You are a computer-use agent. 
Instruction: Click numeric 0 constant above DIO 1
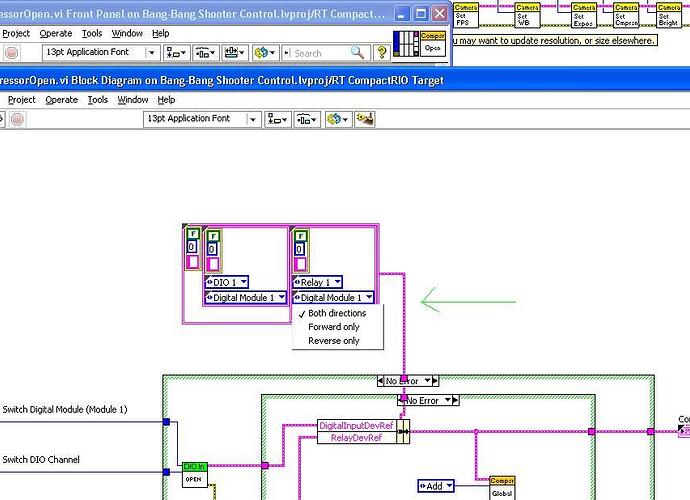click(x=212, y=249)
